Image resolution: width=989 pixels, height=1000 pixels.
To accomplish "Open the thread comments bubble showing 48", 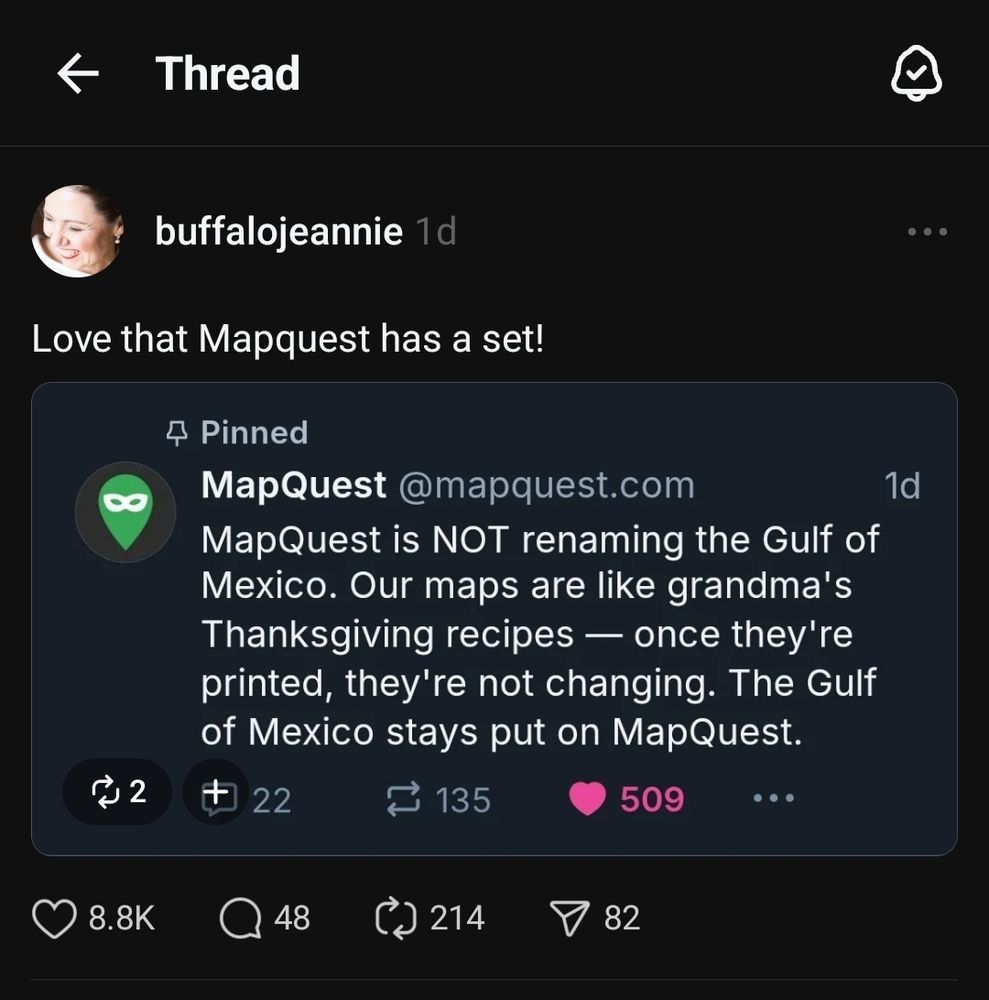I will coord(240,919).
